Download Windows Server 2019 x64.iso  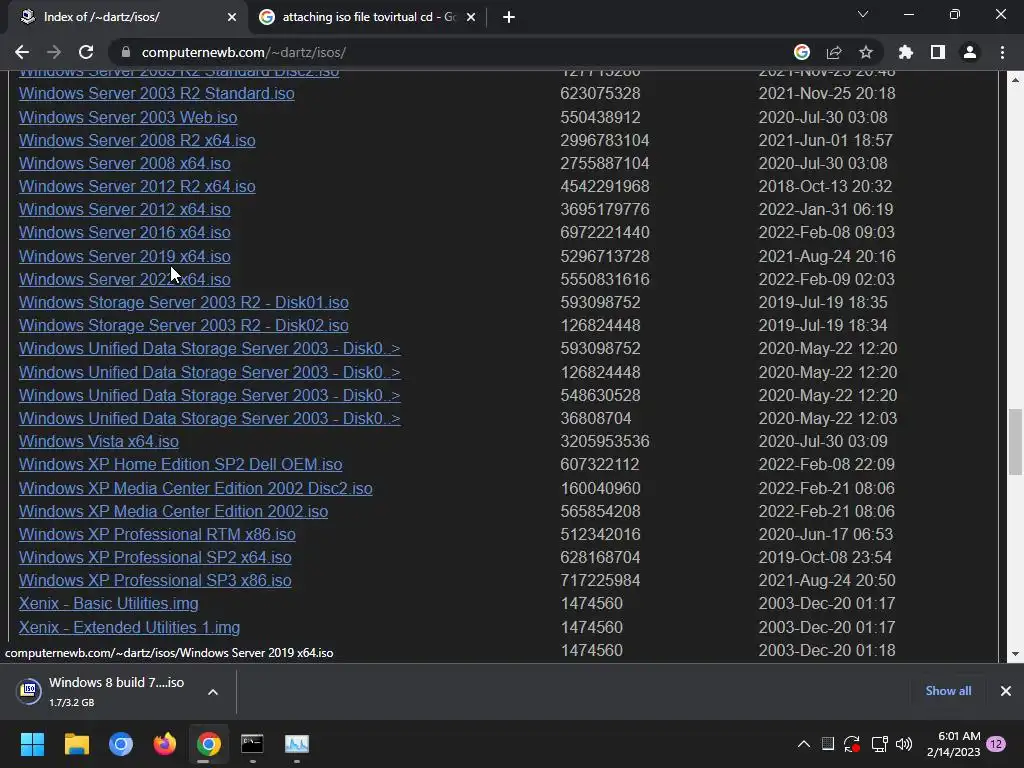click(125, 257)
